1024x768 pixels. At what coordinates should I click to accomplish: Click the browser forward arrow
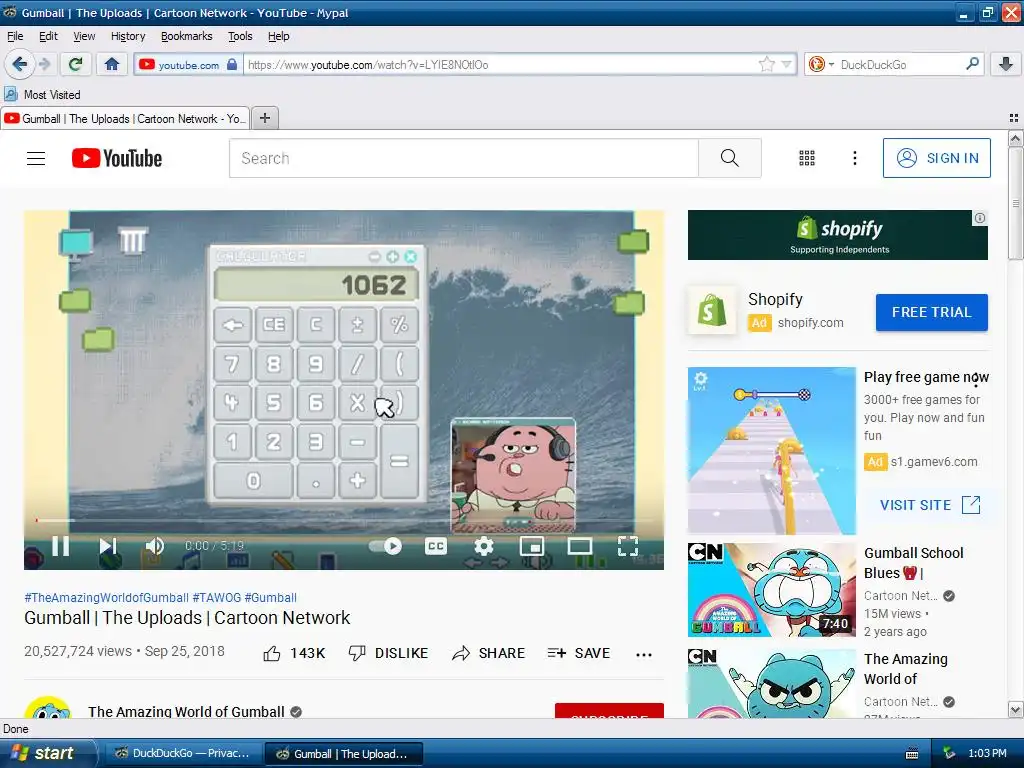(x=44, y=64)
